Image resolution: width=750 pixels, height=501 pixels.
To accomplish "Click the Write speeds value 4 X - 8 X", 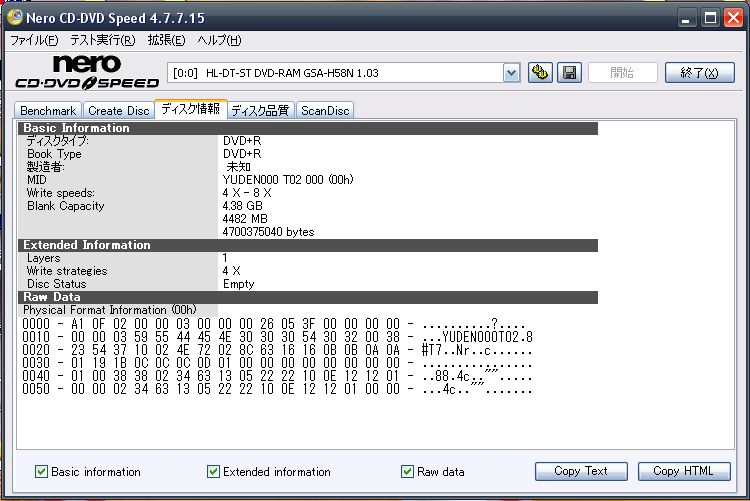I will (247, 193).
